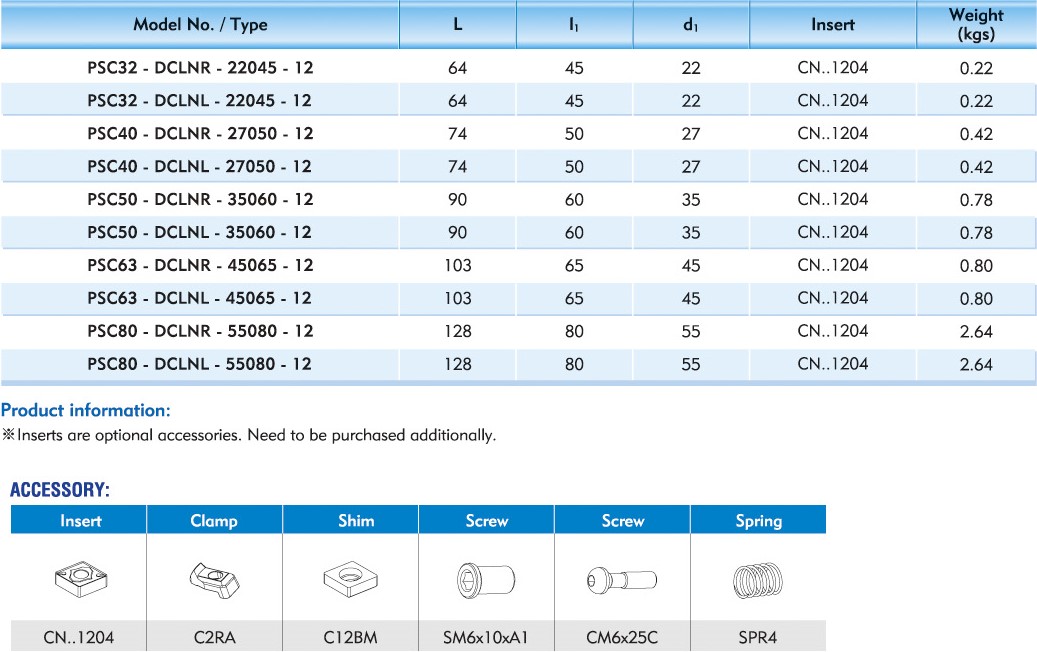This screenshot has width=1037, height=652.
Task: Select row PSC40 - DCLNR - 27050 - 12
Action: (x=518, y=134)
